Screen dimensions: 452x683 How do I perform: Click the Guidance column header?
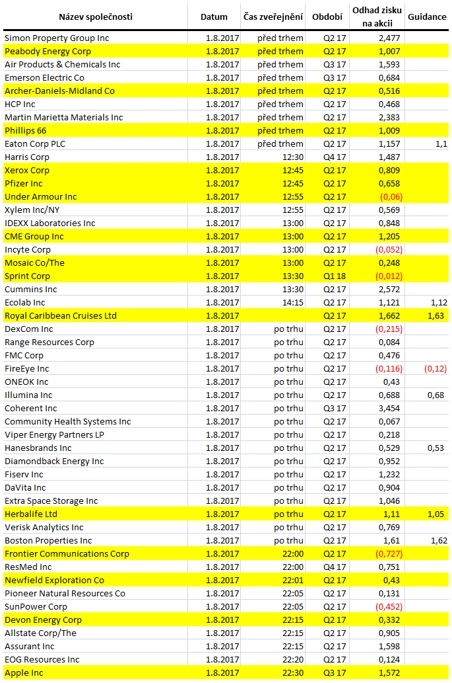click(427, 17)
